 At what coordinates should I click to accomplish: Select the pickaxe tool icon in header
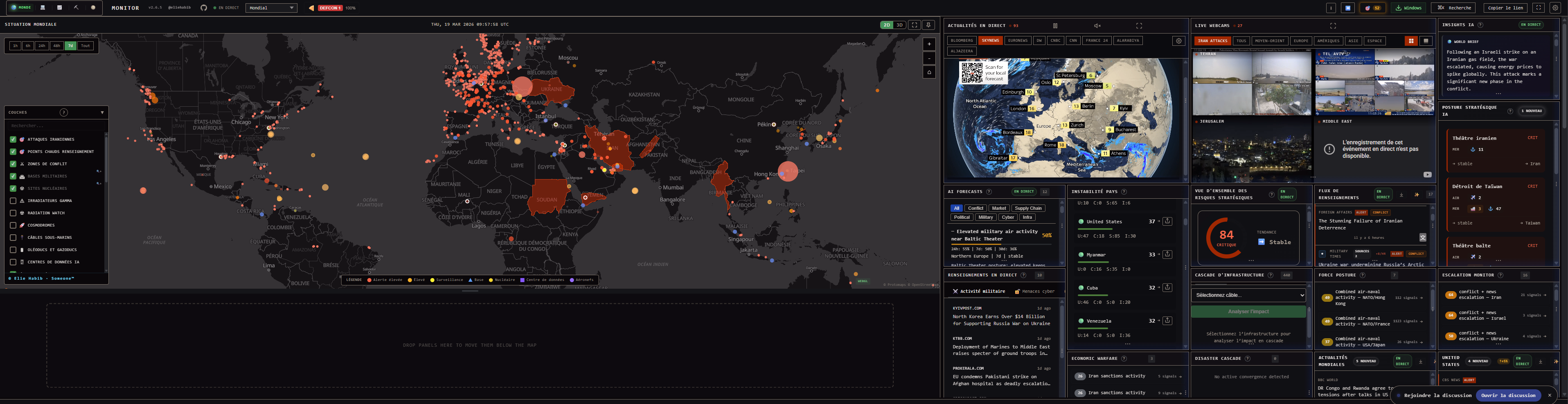coord(77,8)
